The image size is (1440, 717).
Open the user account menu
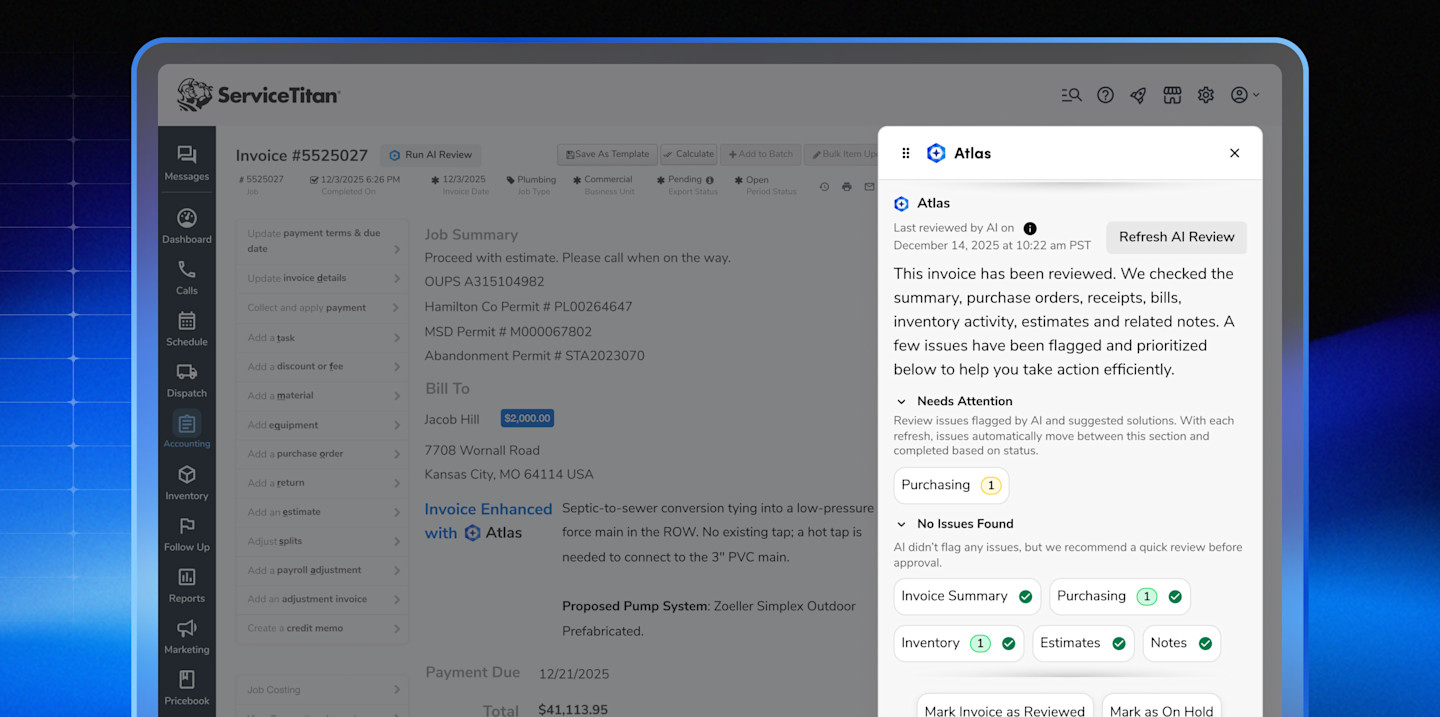pos(1244,95)
